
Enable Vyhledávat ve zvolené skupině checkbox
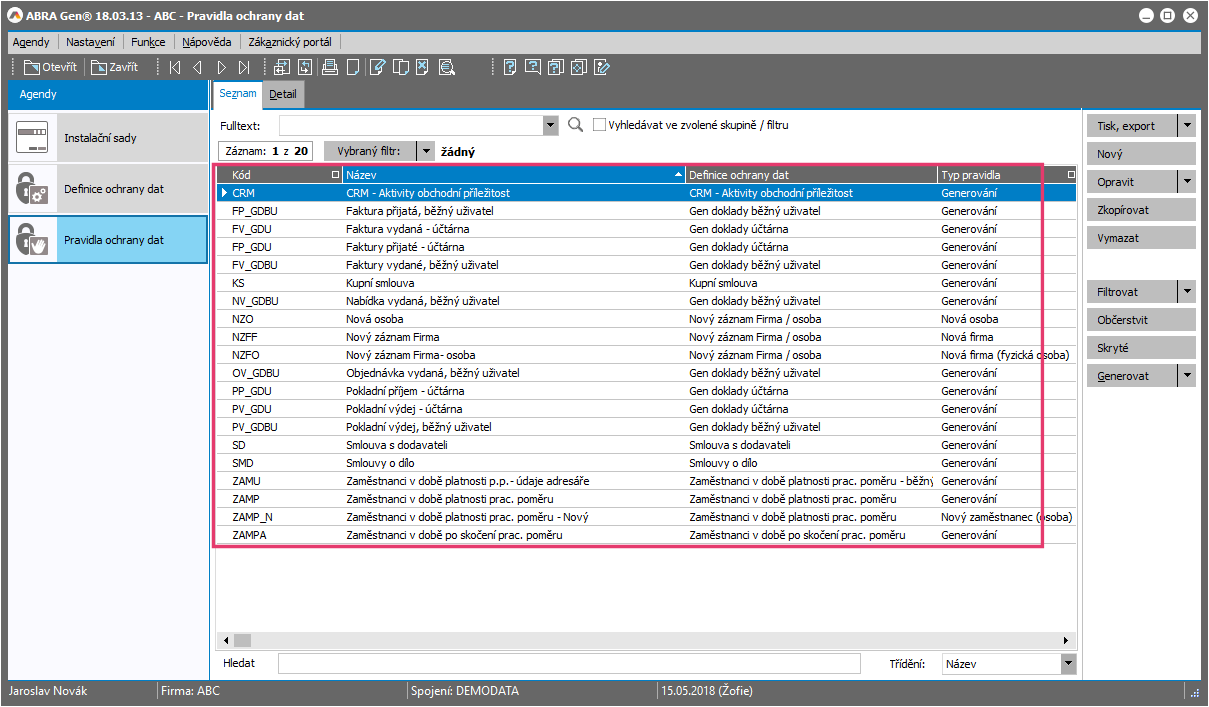[600, 125]
